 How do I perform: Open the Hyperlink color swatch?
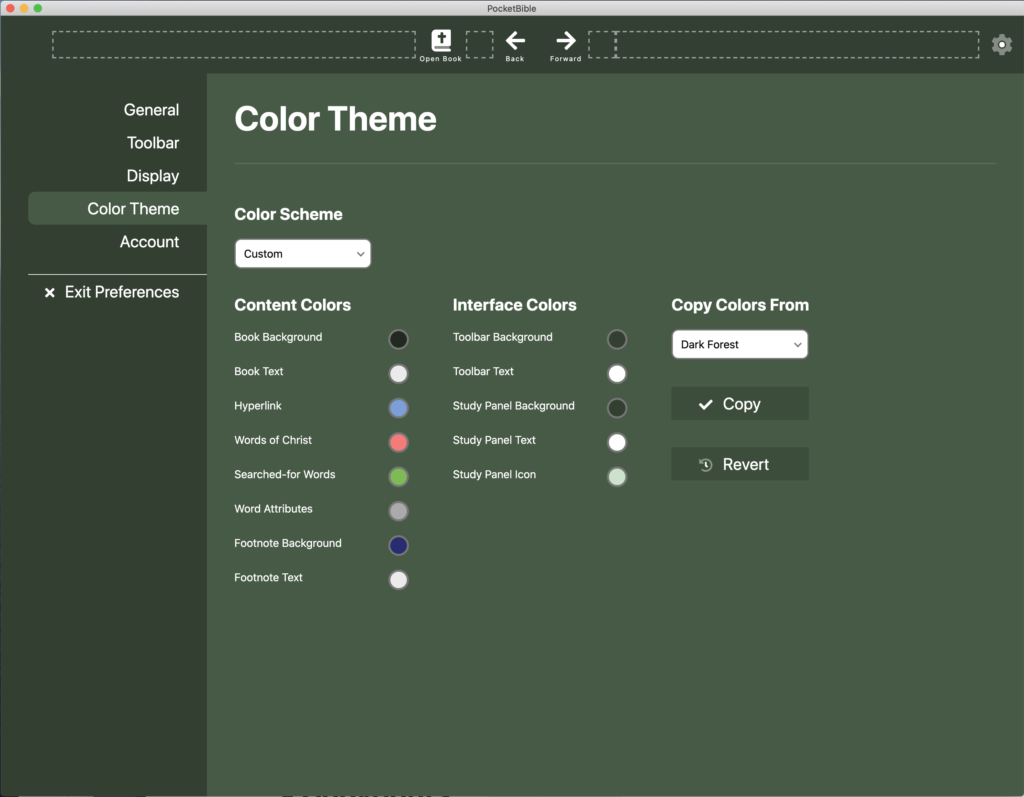398,408
